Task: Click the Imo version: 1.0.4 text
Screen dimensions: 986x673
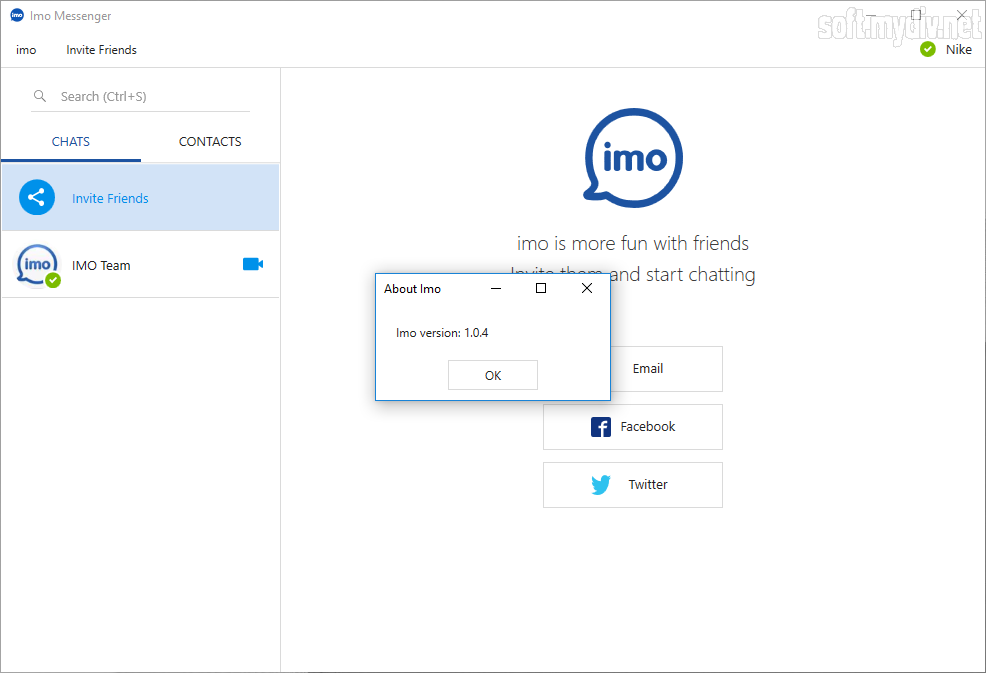Action: coord(442,333)
